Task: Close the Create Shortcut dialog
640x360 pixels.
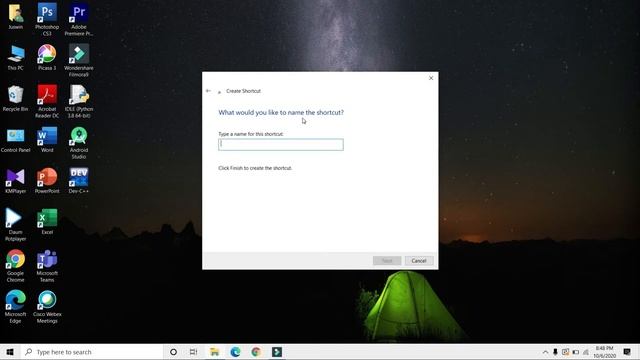Action: coord(431,78)
